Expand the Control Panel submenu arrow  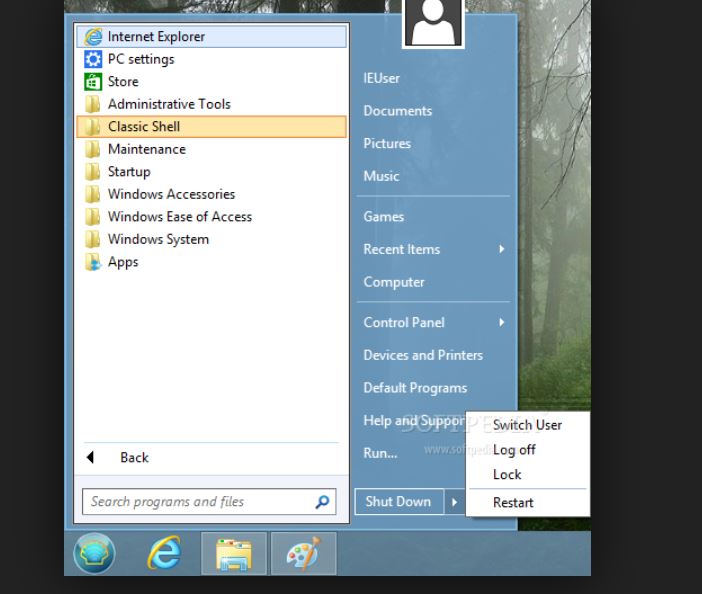pyautogui.click(x=501, y=322)
